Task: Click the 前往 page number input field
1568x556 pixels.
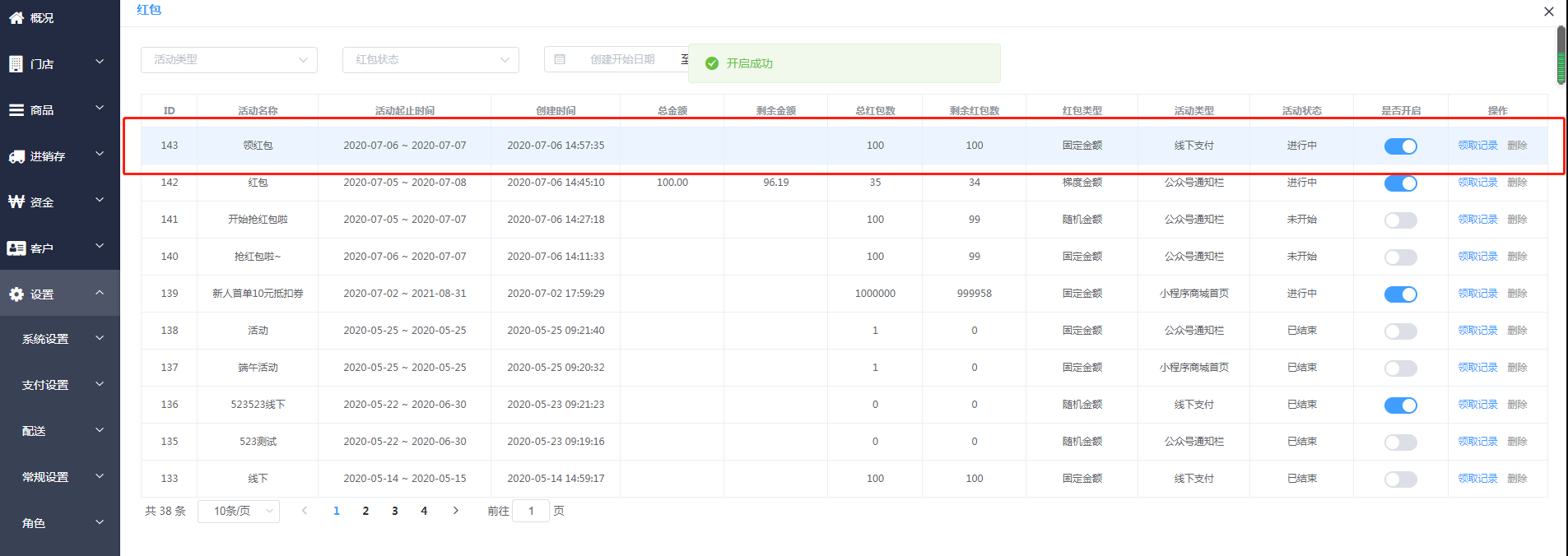Action: (x=531, y=512)
